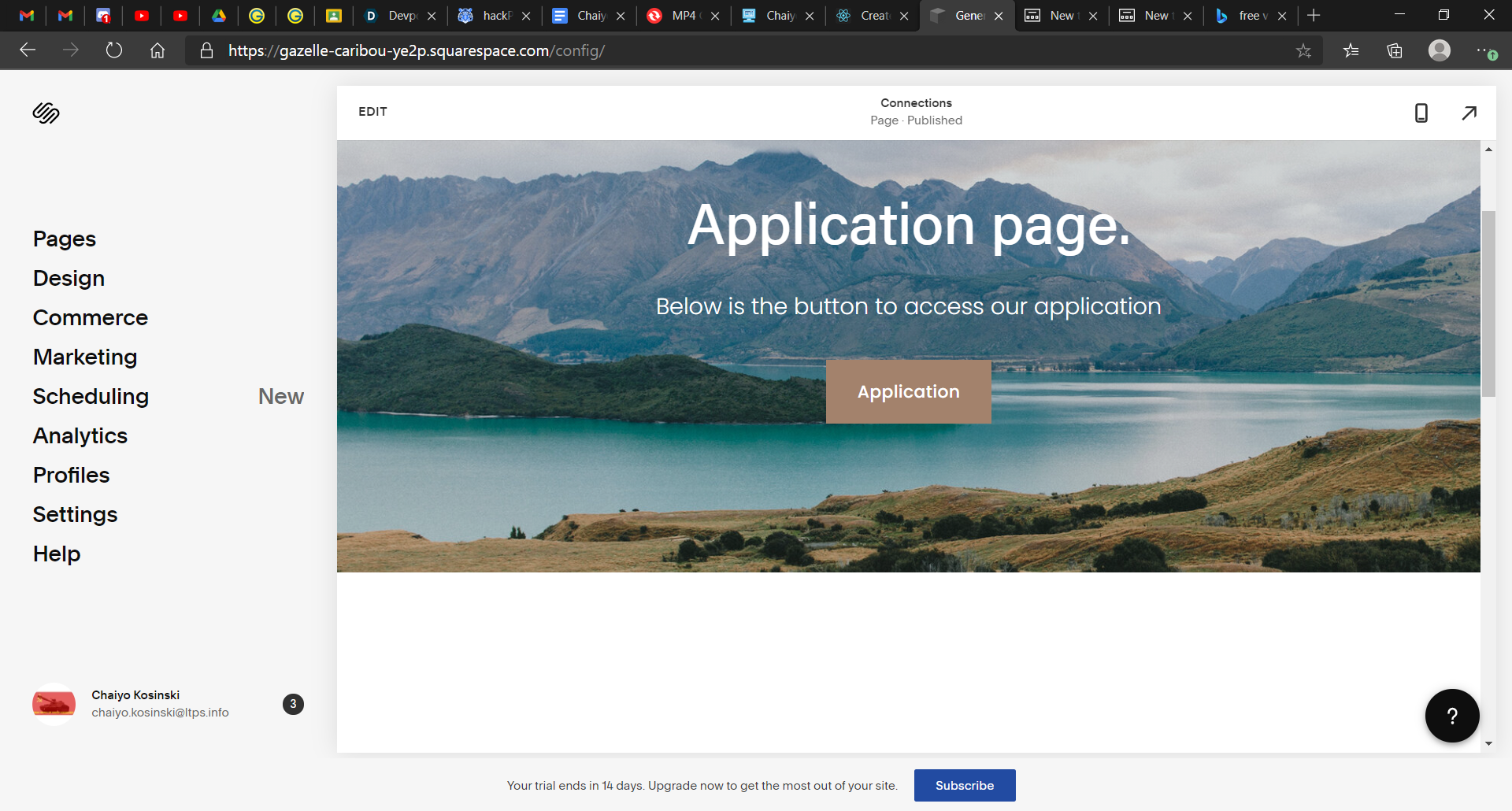Close the free v Bing tab
Viewport: 1512px width, 811px height.
point(1282,16)
